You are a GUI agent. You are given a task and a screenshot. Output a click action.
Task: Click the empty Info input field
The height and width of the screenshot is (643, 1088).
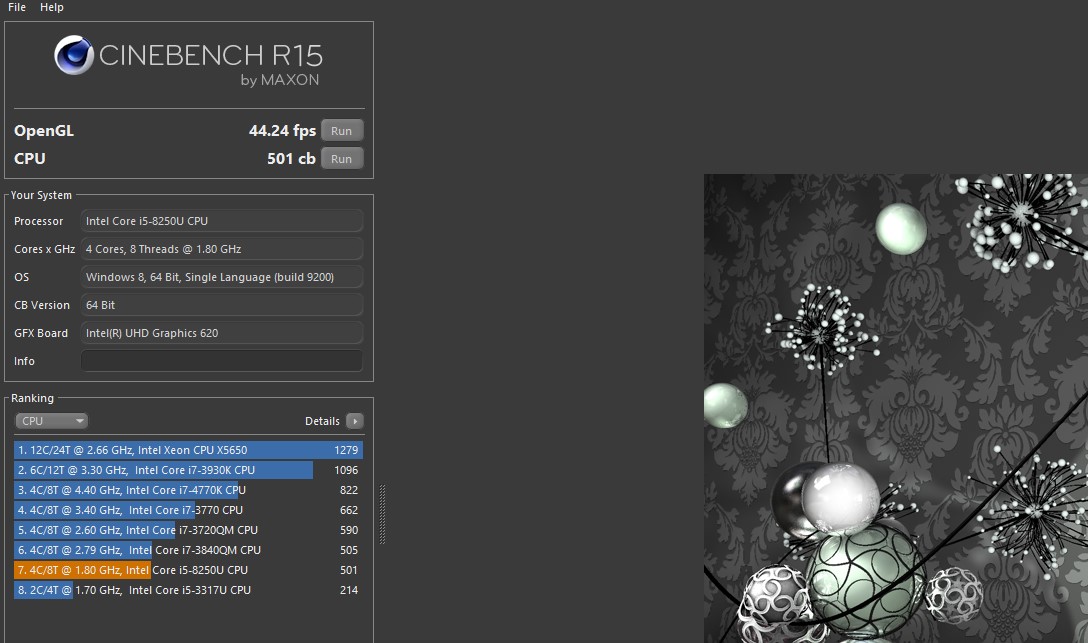click(221, 361)
